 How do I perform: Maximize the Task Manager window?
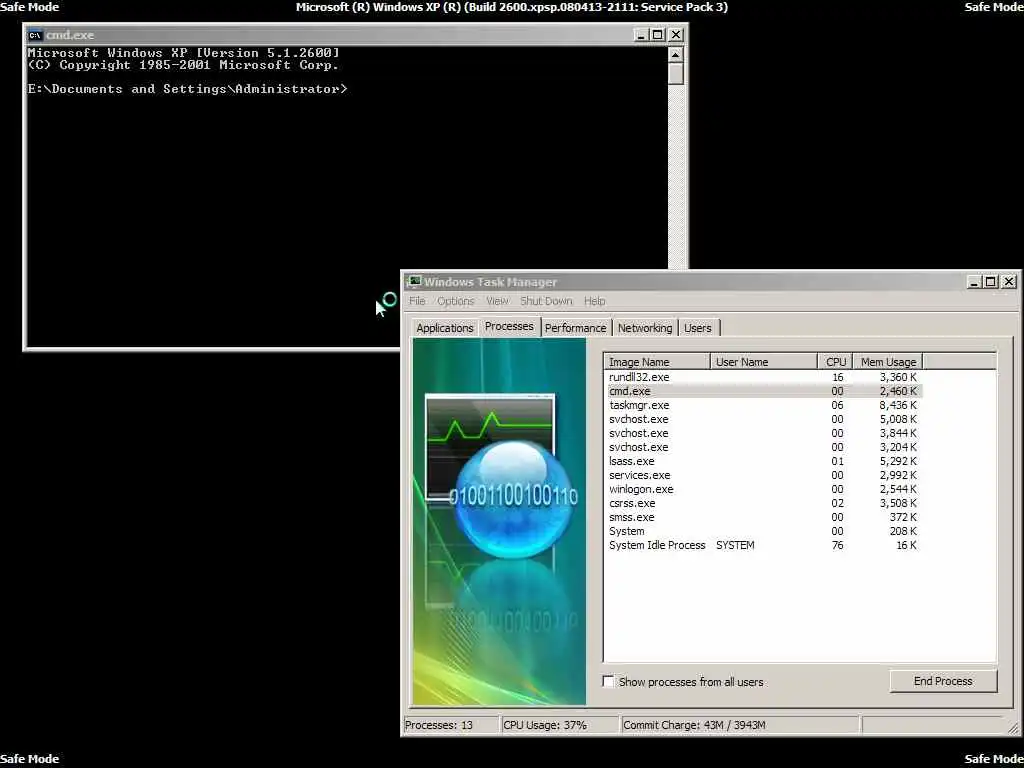(x=991, y=281)
